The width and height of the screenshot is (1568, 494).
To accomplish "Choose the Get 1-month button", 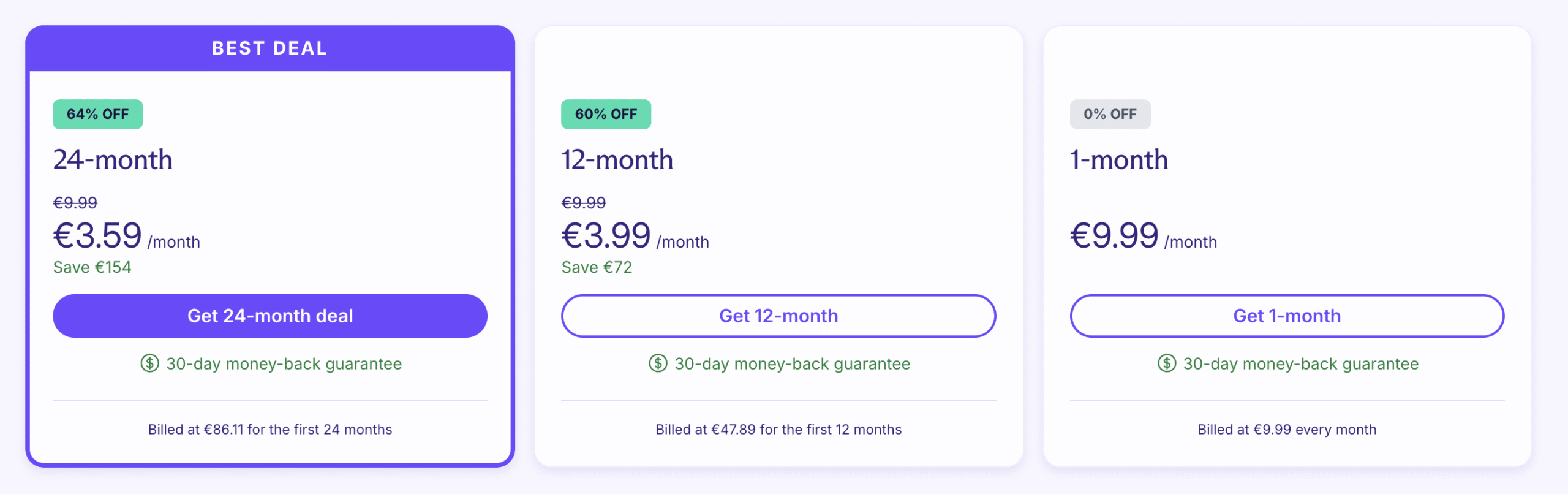I will coord(1286,316).
